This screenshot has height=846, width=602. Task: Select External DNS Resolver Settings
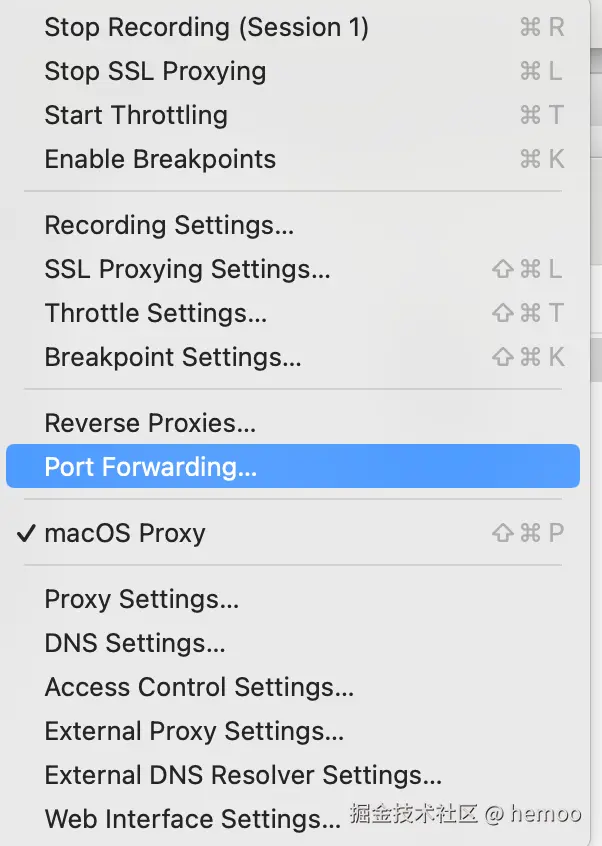[x=243, y=775]
